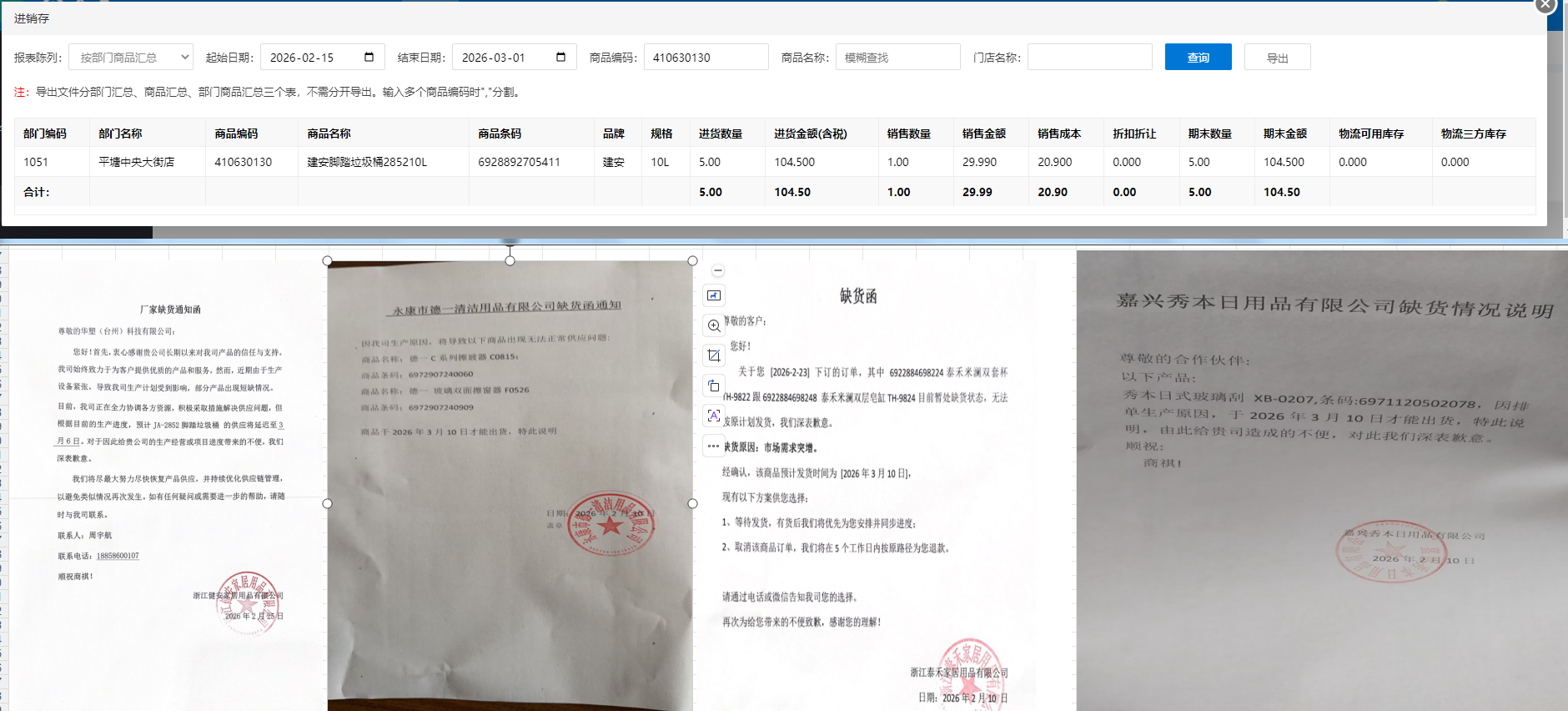This screenshot has width=1568, height=711.
Task: Select the crop tool icon
Action: 714,355
